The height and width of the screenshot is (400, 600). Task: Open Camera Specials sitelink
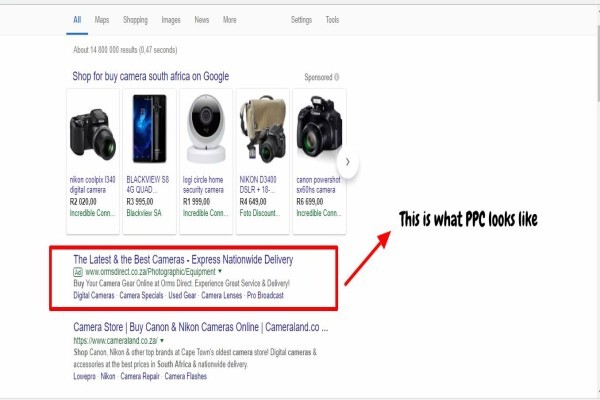(141, 296)
